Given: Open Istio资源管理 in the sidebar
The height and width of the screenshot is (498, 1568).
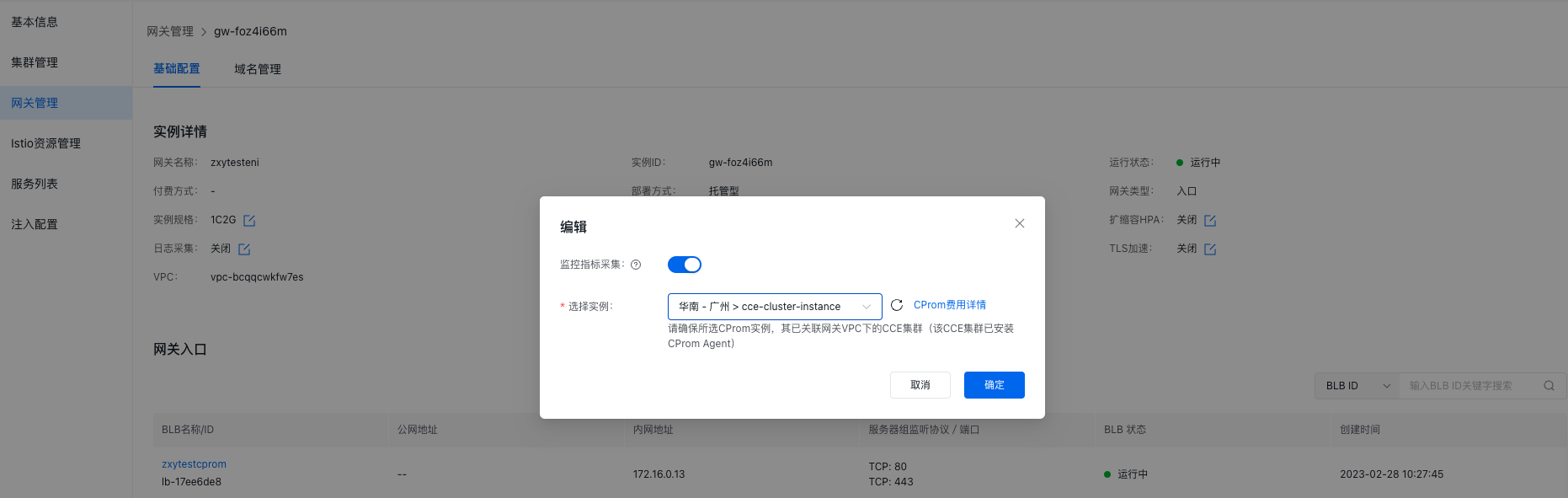Looking at the screenshot, I should (45, 143).
